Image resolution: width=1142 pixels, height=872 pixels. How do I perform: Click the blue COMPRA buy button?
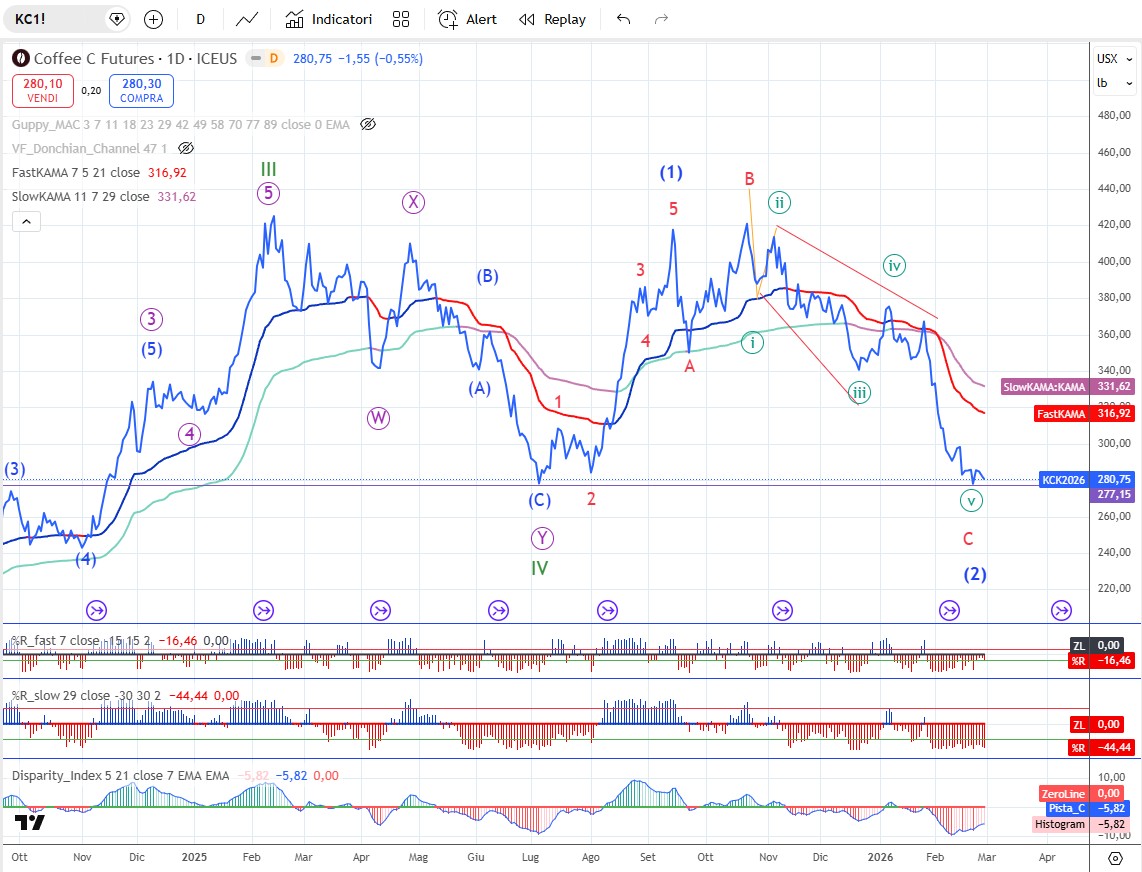(141, 91)
